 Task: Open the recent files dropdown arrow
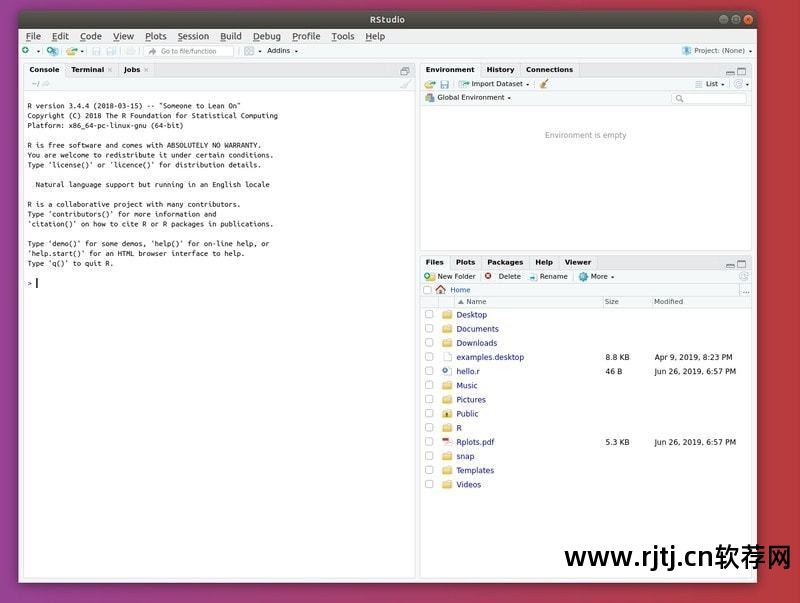pyautogui.click(x=82, y=52)
